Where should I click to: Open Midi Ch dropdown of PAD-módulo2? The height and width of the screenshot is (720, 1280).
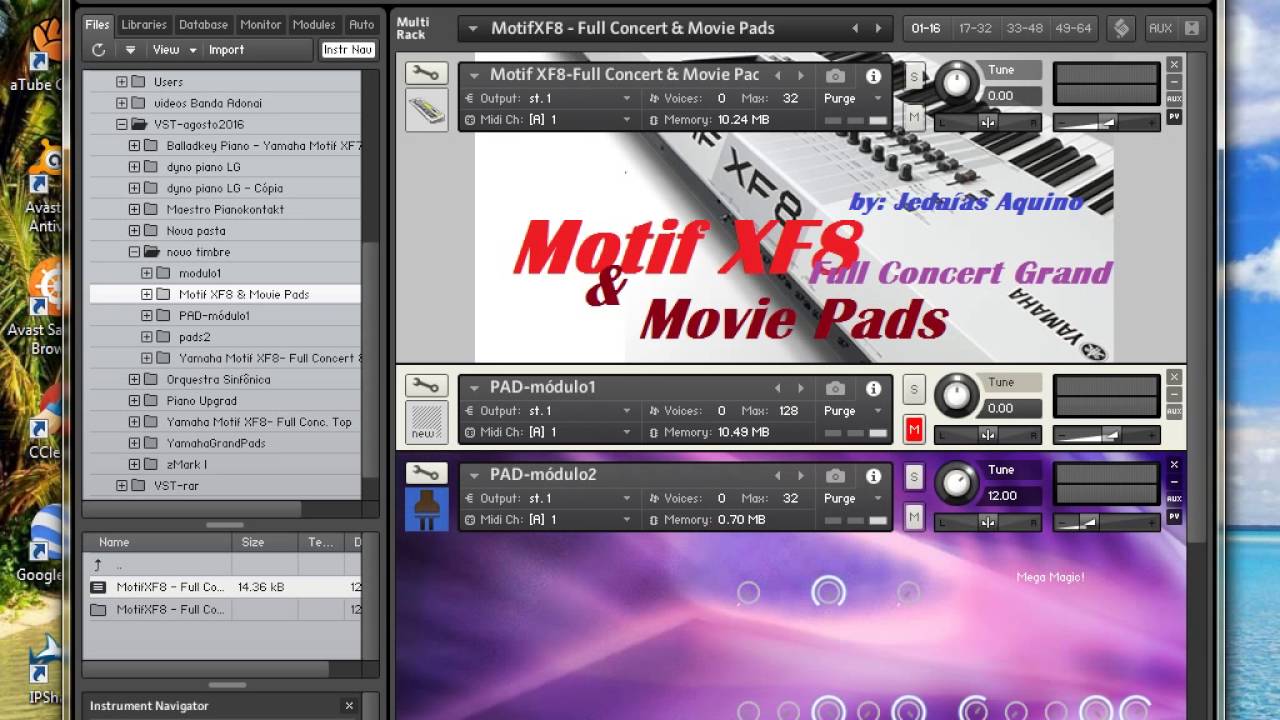tap(627, 520)
